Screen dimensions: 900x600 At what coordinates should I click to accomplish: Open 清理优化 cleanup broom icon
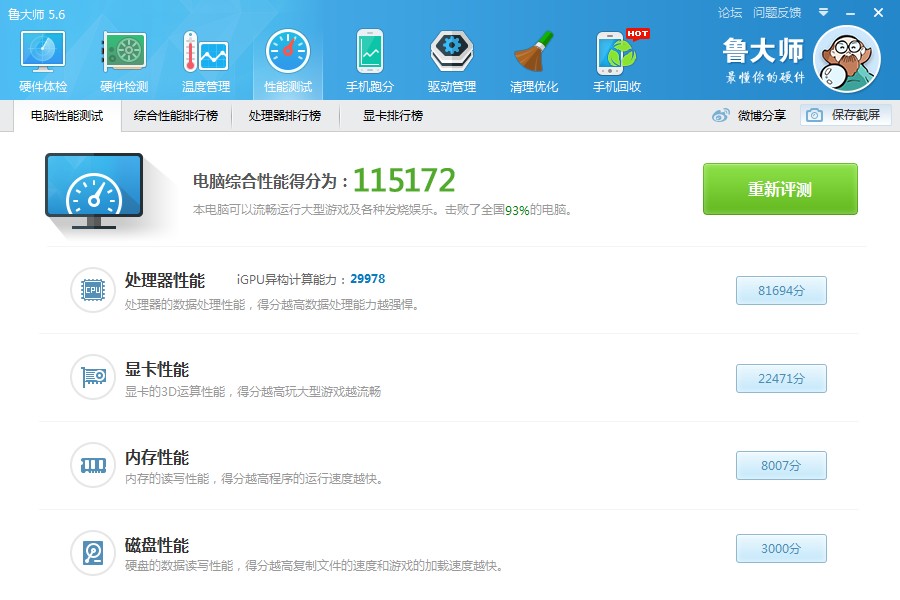click(534, 52)
